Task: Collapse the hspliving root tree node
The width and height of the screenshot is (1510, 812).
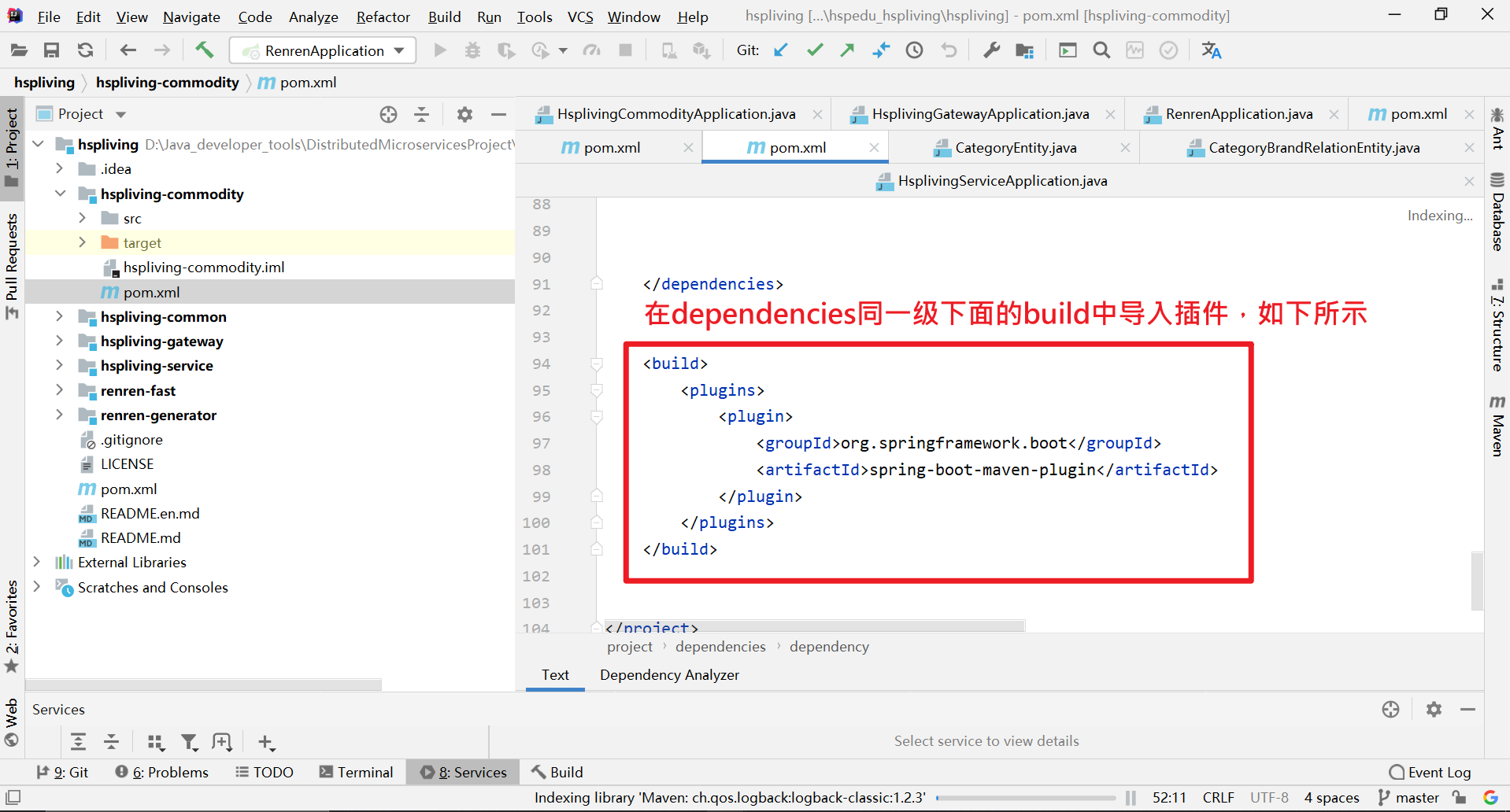Action: [x=38, y=144]
